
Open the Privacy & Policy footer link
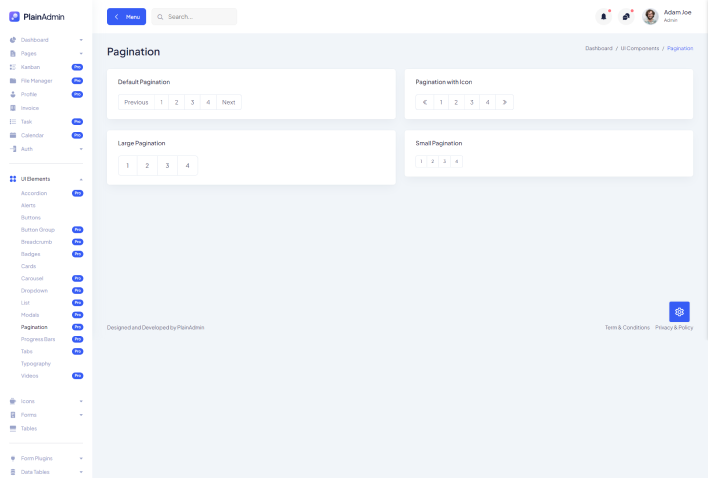pyautogui.click(x=674, y=327)
